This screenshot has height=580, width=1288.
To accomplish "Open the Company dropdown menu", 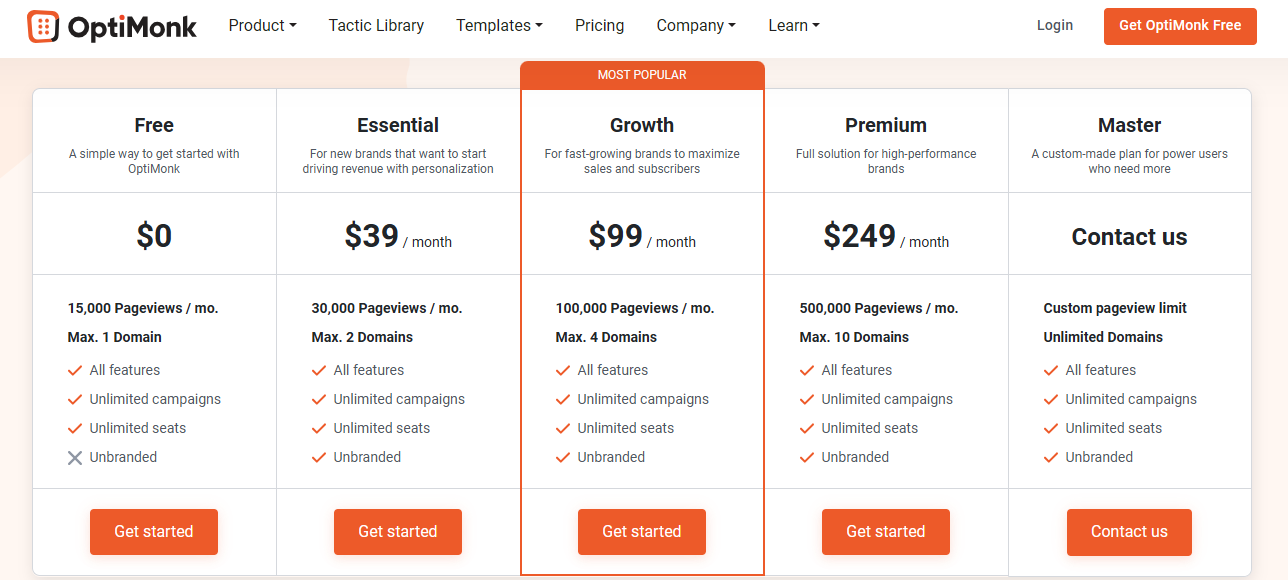I will point(696,26).
